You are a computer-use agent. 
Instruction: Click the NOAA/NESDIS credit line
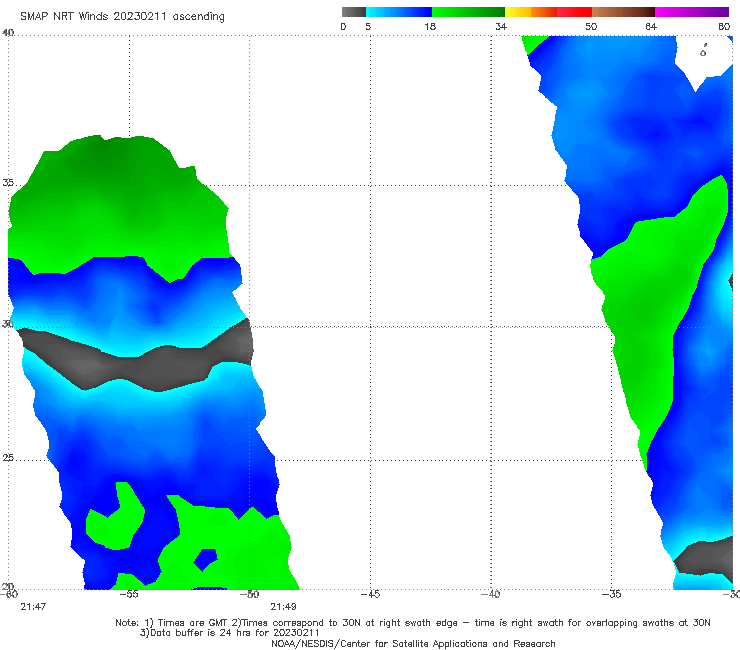[413, 643]
